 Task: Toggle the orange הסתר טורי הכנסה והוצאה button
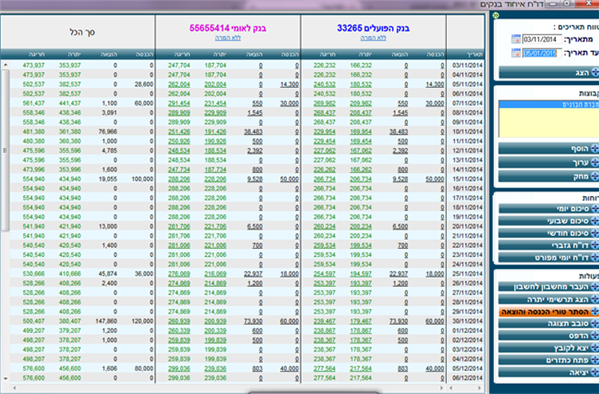click(549, 311)
